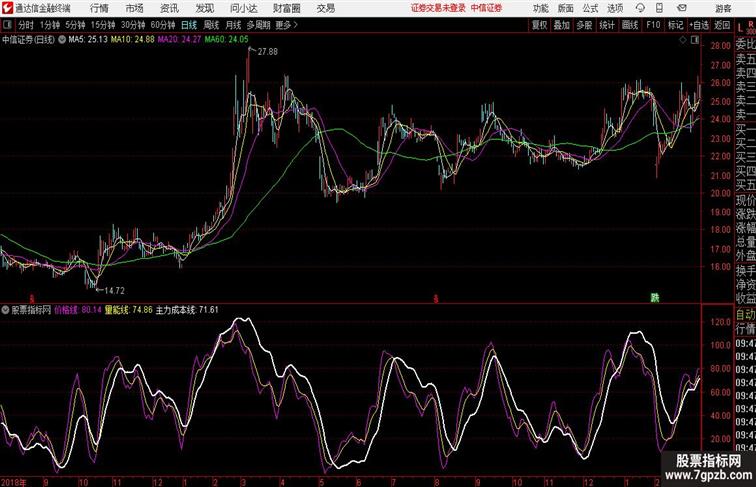
Task: Click the headset customer service icon
Action: pos(640,8)
